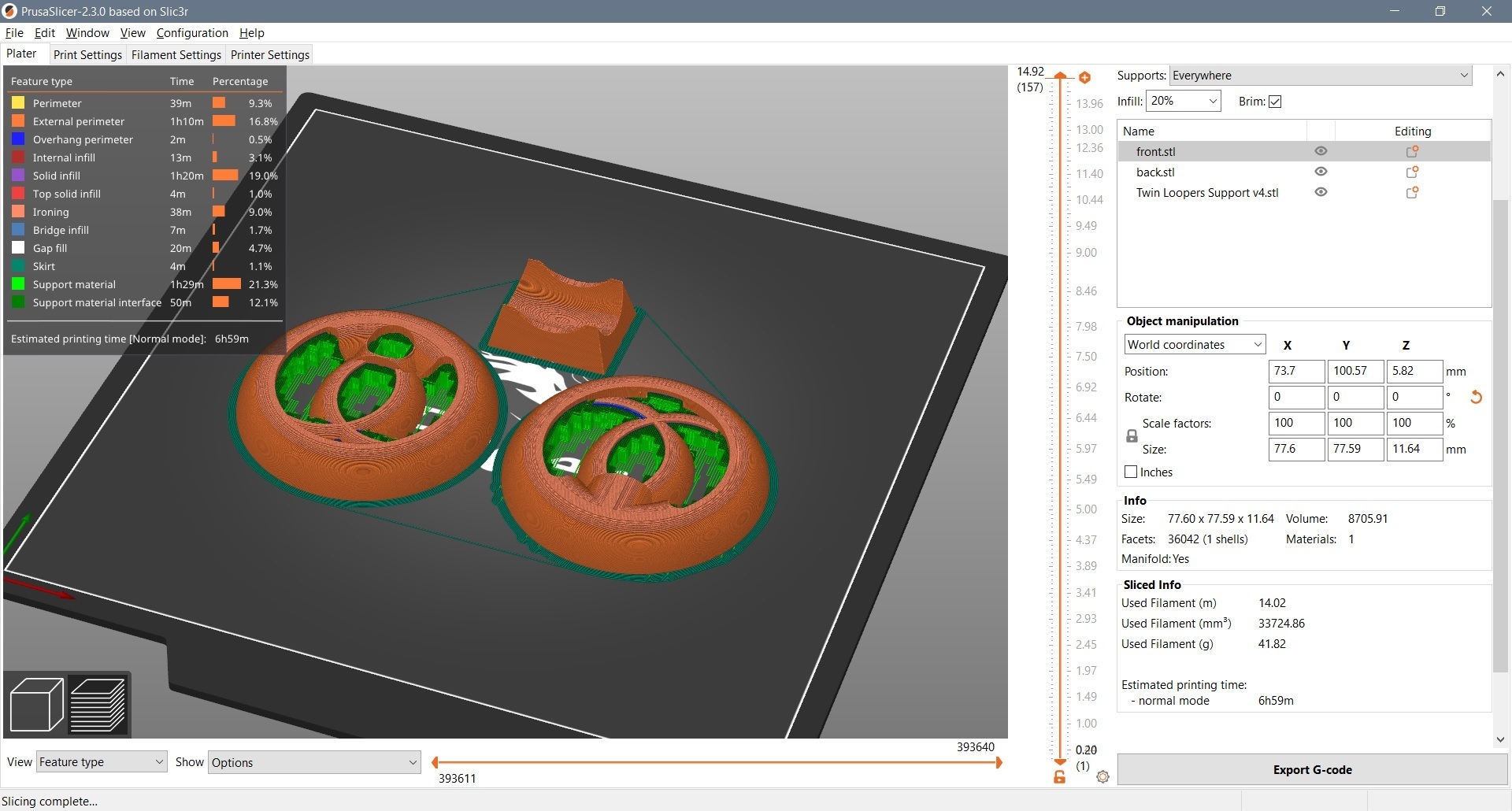
Task: Click the Rotate X input field
Action: [x=1296, y=398]
